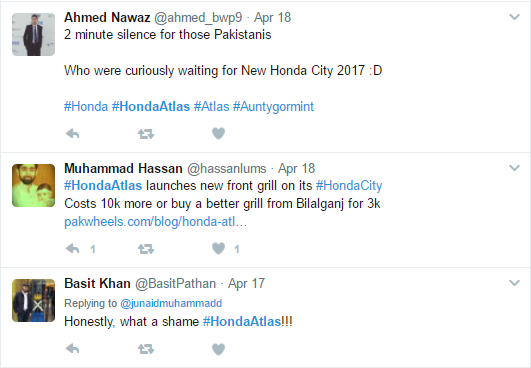Reply to Muhammad Hassan's tweet
This screenshot has height=368, width=531.
point(72,248)
